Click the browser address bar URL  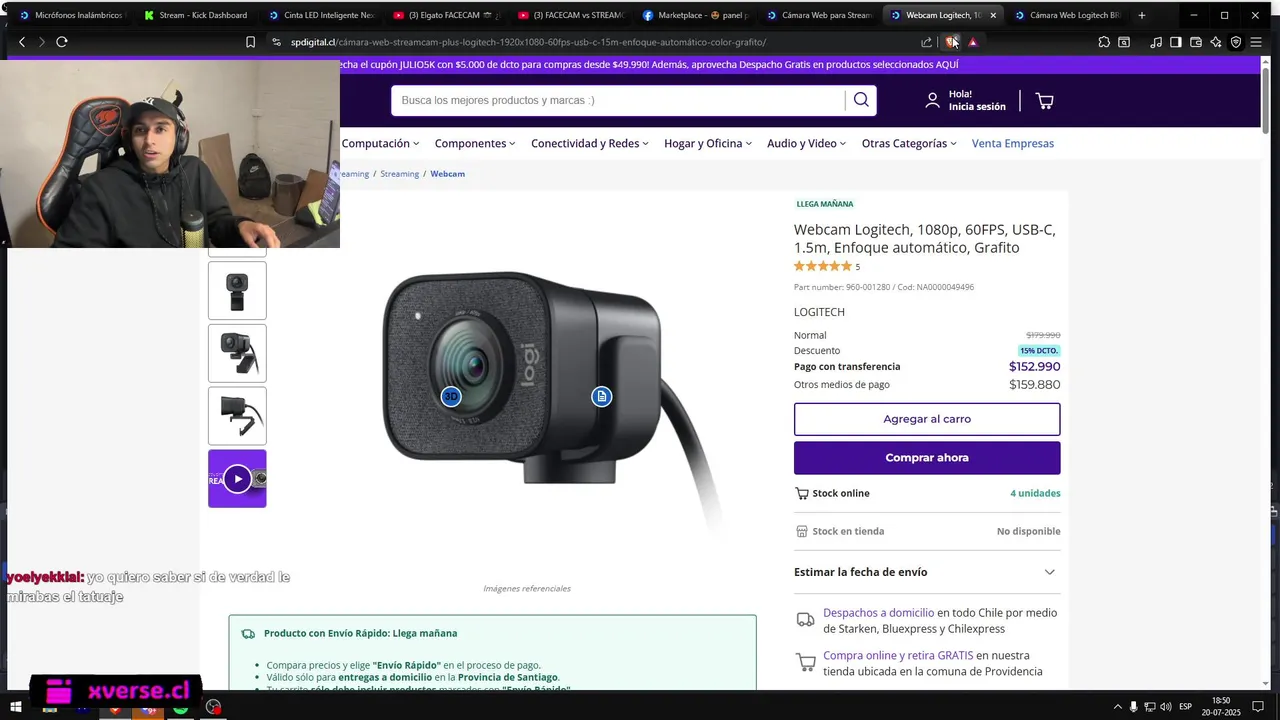tap(528, 42)
